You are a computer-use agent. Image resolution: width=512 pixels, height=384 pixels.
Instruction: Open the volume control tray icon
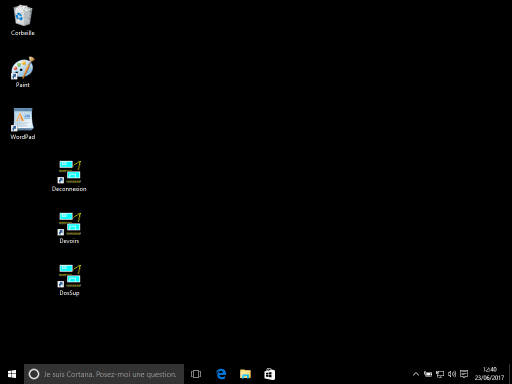(x=452, y=374)
